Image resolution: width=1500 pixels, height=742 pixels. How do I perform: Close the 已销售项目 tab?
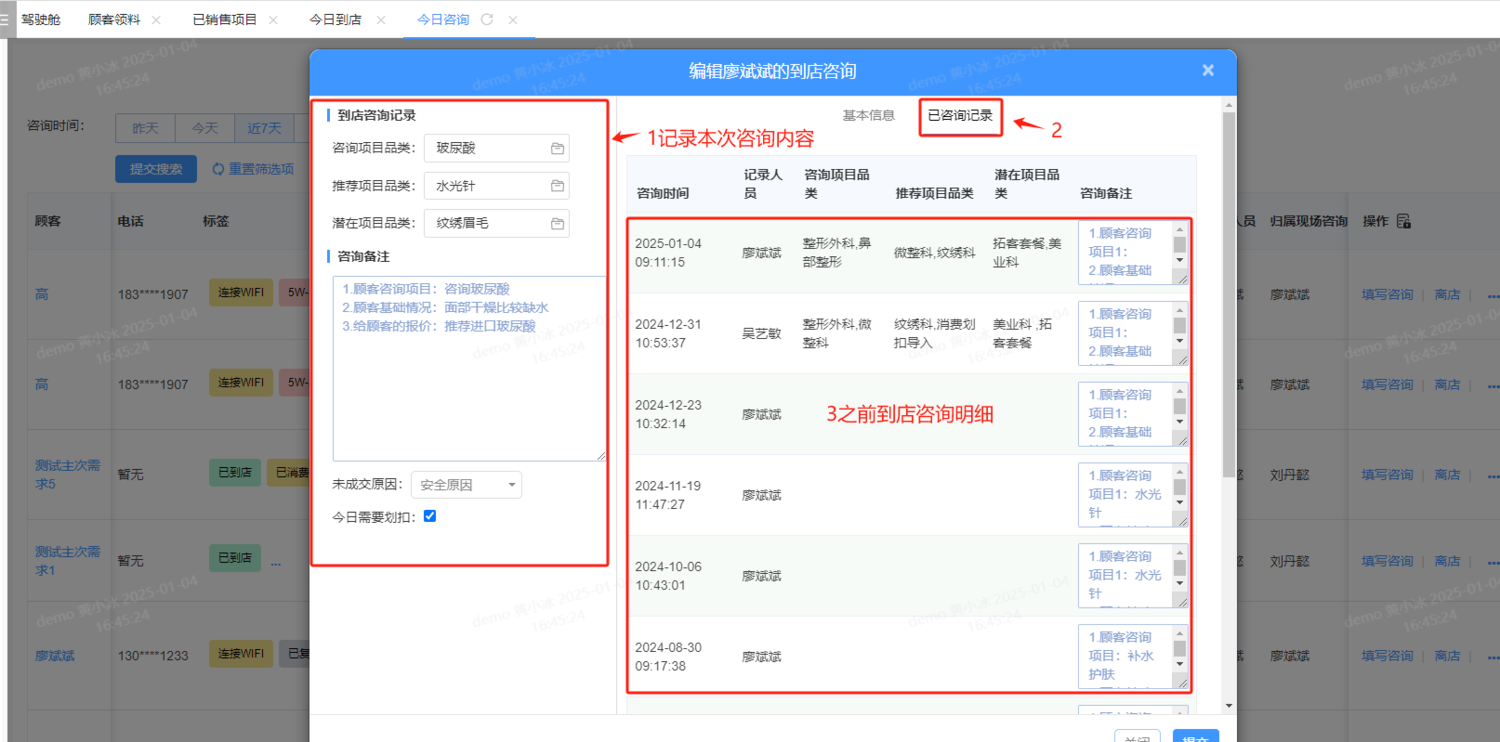coord(273,20)
